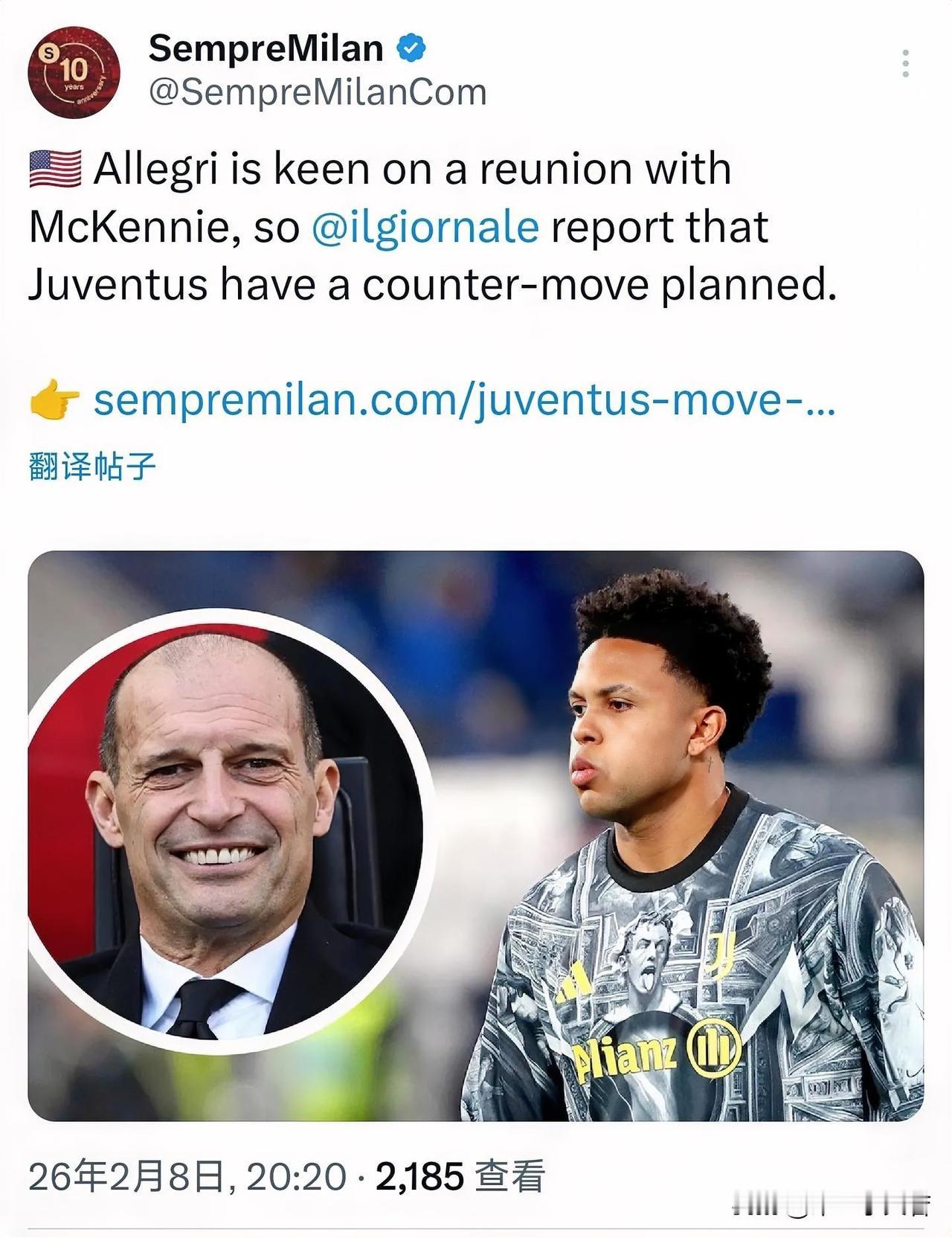
Task: Open the @ilgiornale mention
Action: 425,227
